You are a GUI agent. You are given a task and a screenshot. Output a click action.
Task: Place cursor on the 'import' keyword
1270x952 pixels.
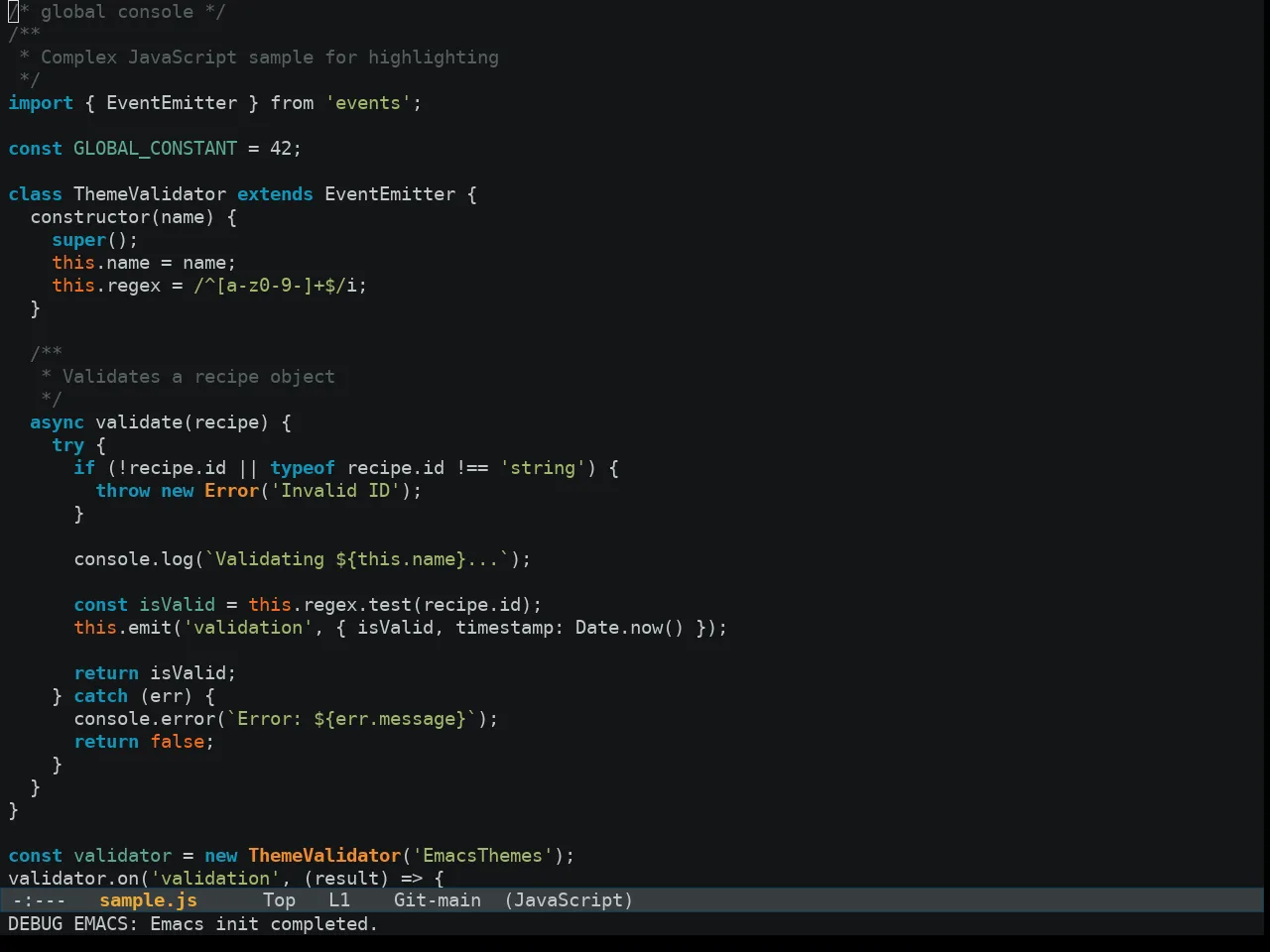click(41, 103)
